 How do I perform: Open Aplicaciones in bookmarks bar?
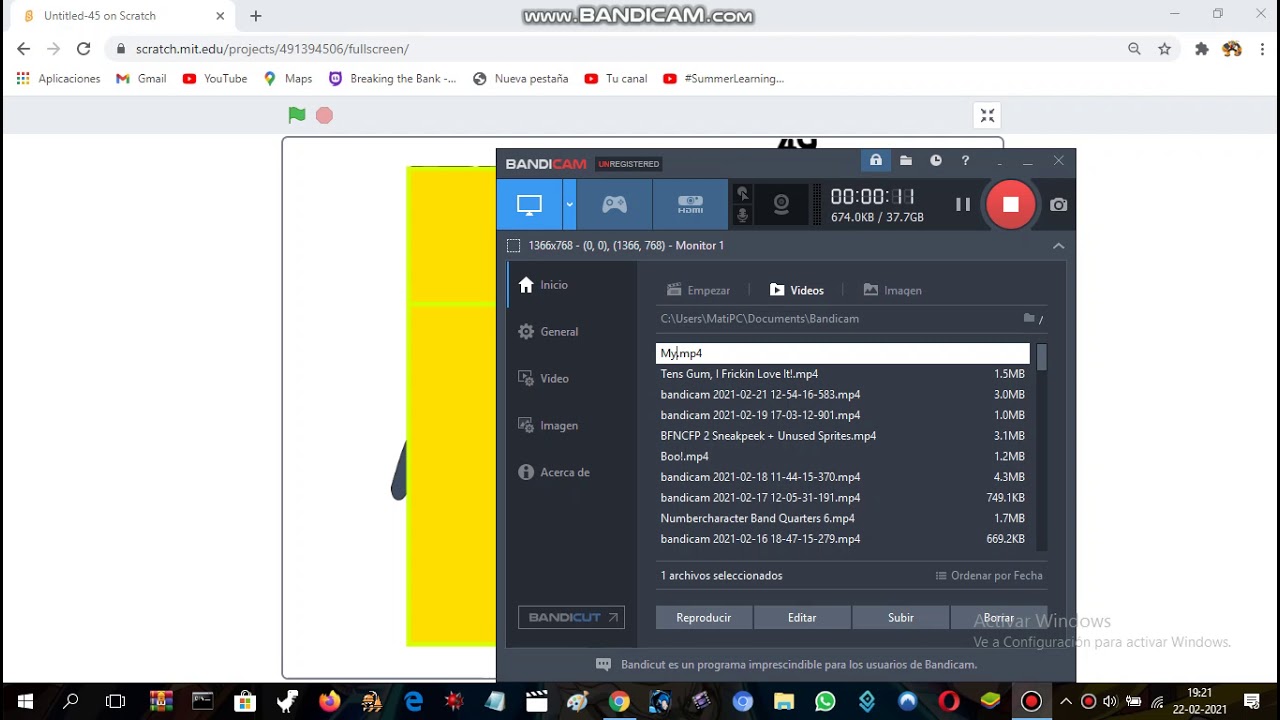pos(58,78)
